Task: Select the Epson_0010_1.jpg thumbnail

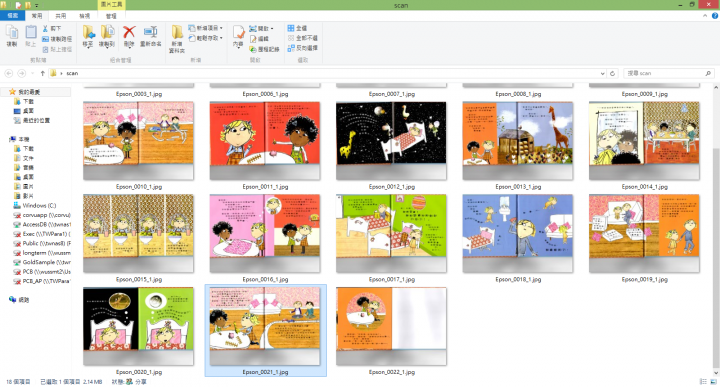Action: pos(138,140)
